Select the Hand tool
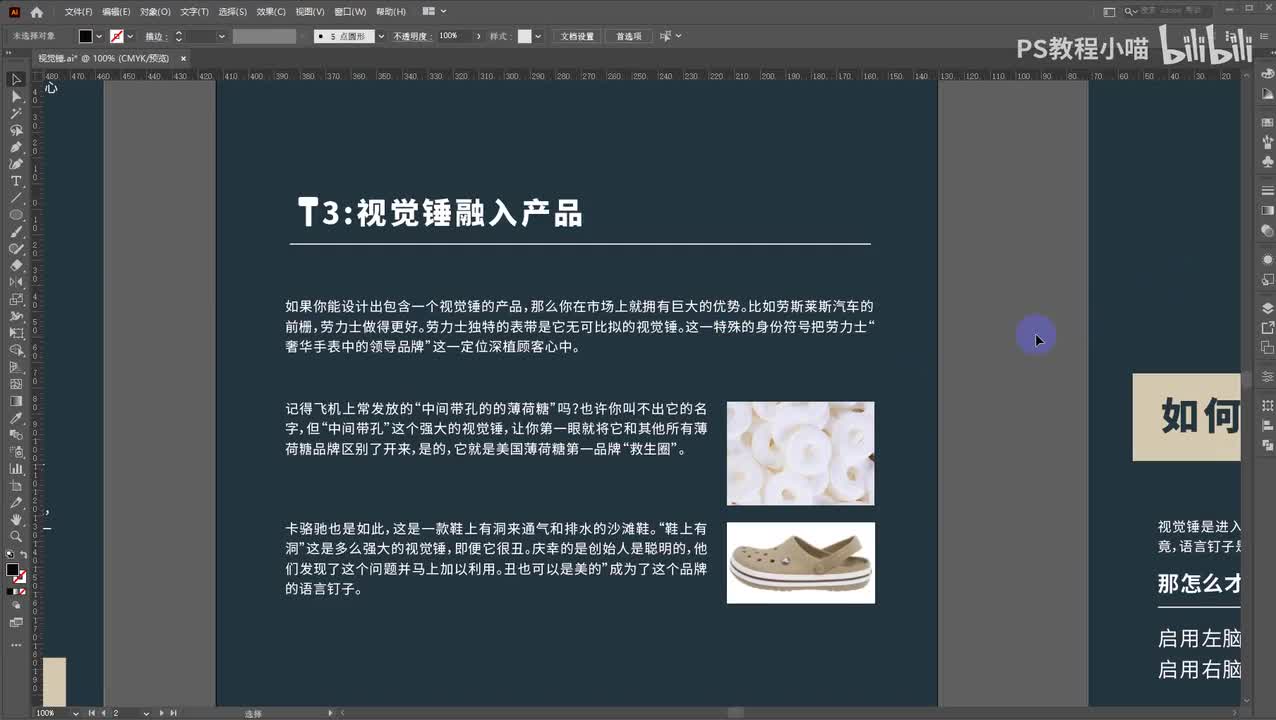Viewport: 1276px width, 720px height. (x=16, y=519)
